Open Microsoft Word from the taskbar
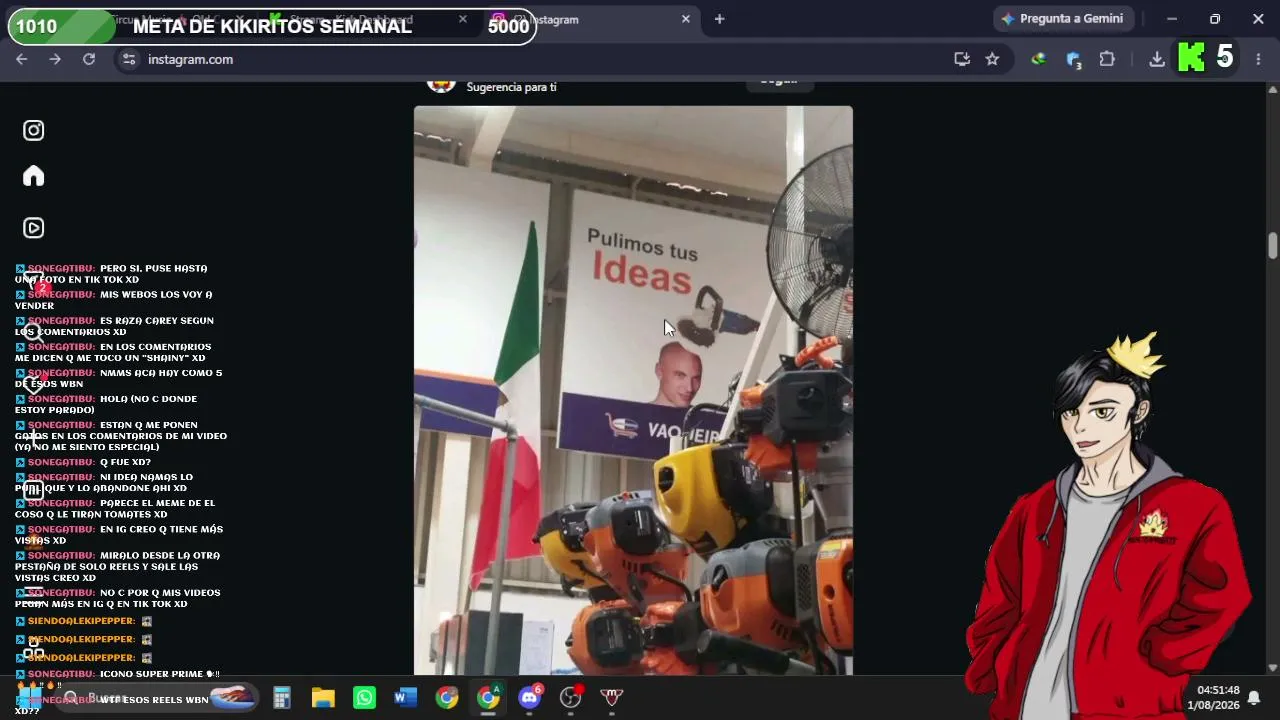Screen dimensions: 1280x720 tap(405, 697)
